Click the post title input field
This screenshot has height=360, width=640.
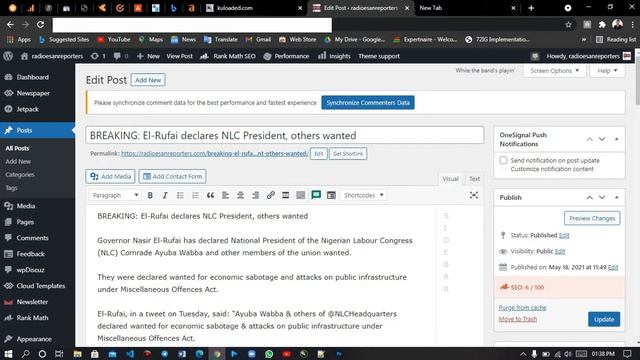point(284,136)
